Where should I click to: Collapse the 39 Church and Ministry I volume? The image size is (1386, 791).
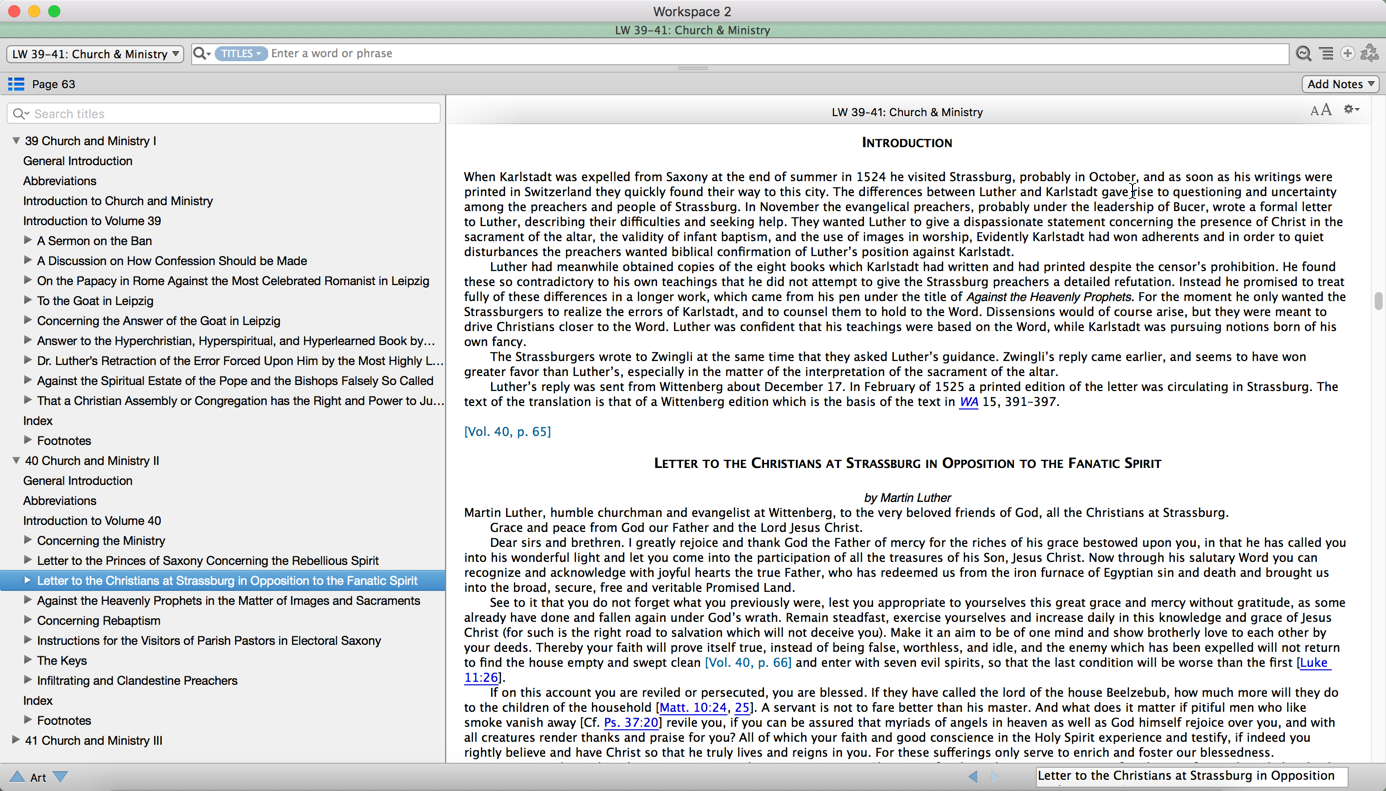click(x=16, y=141)
